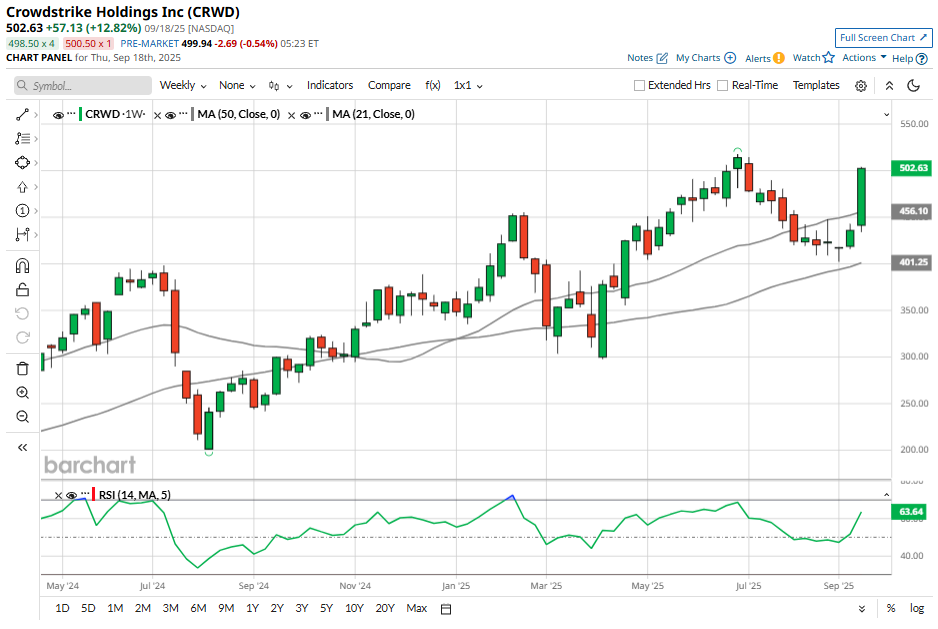Switch to dark mode moon icon
Image resolution: width=938 pixels, height=629 pixels.
click(x=913, y=86)
